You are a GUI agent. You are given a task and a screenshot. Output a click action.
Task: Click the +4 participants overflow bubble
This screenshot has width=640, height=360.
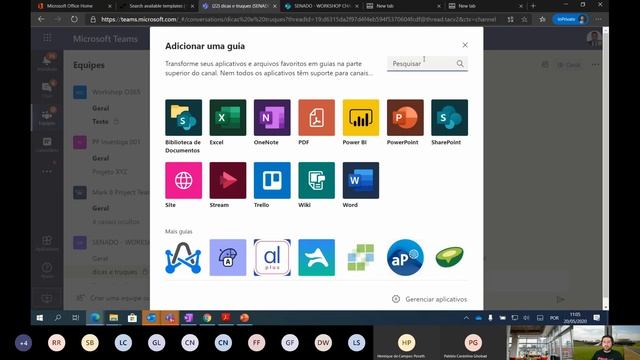tap(24, 343)
